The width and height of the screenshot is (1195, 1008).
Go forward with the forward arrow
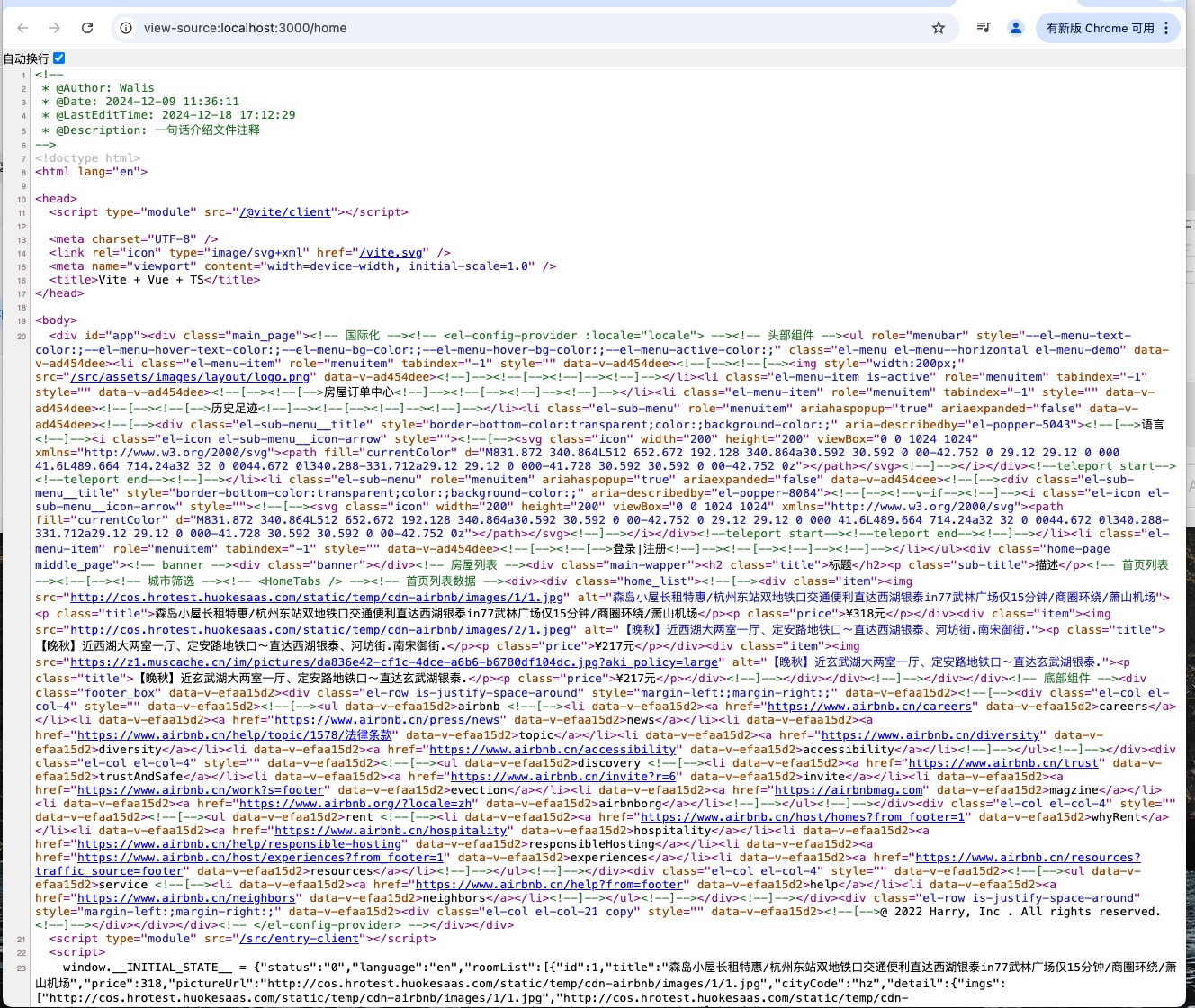tap(55, 28)
